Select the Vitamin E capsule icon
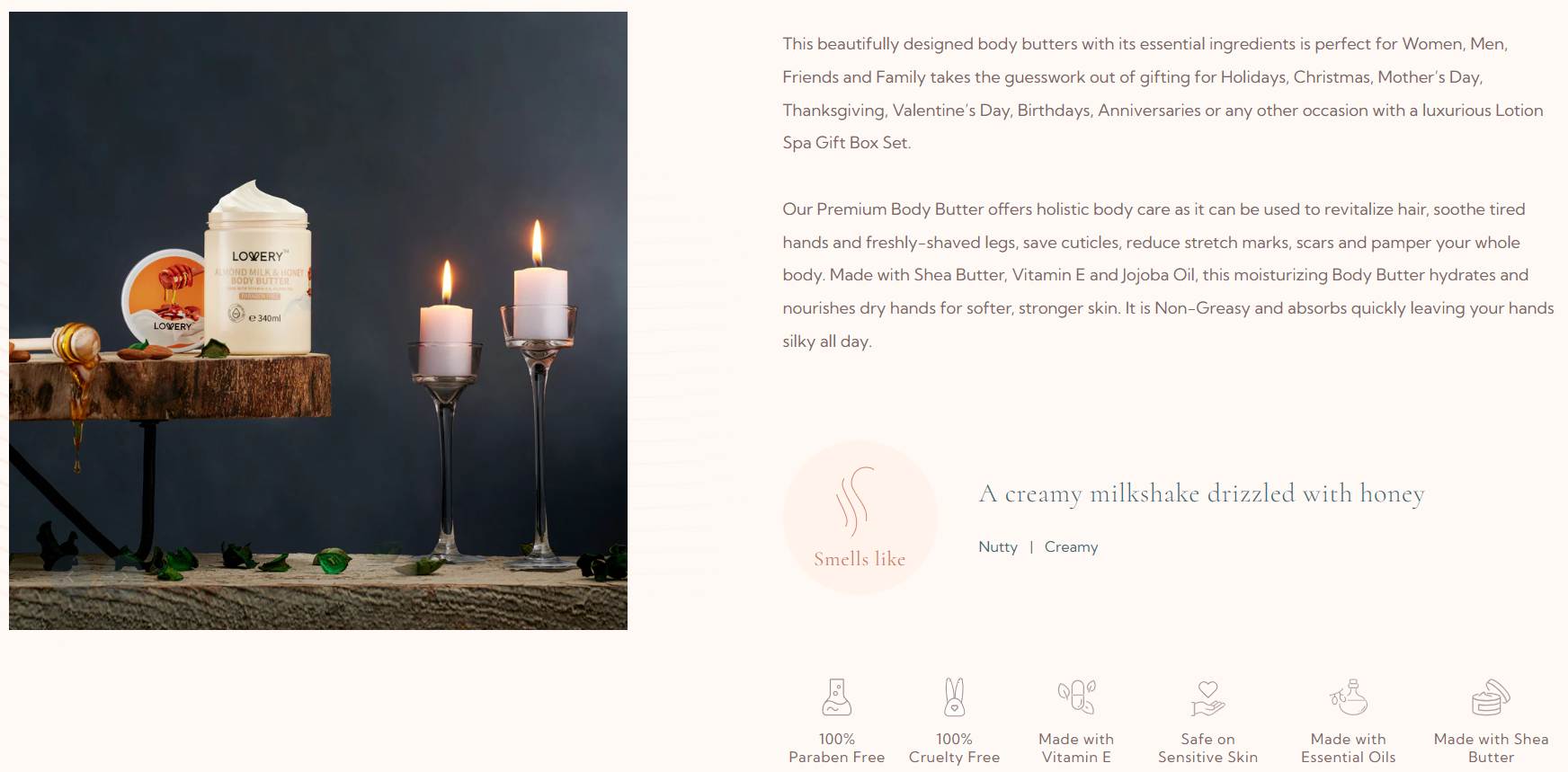This screenshot has width=1568, height=772. [1076, 697]
